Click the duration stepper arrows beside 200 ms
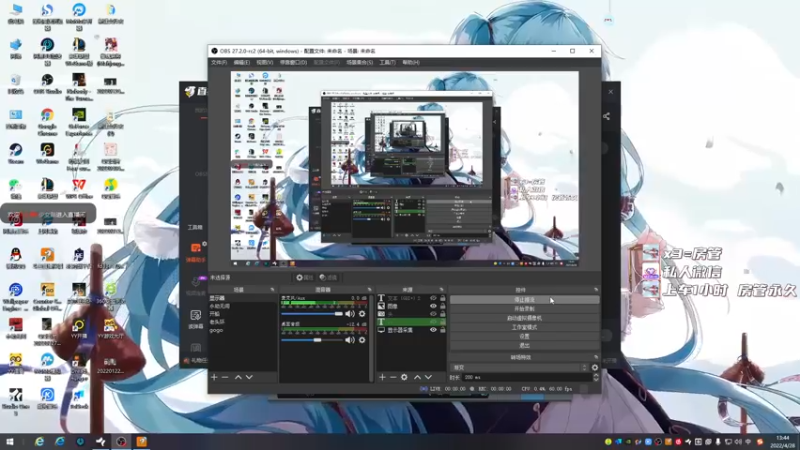Image resolution: width=800 pixels, height=450 pixels. [x=595, y=377]
